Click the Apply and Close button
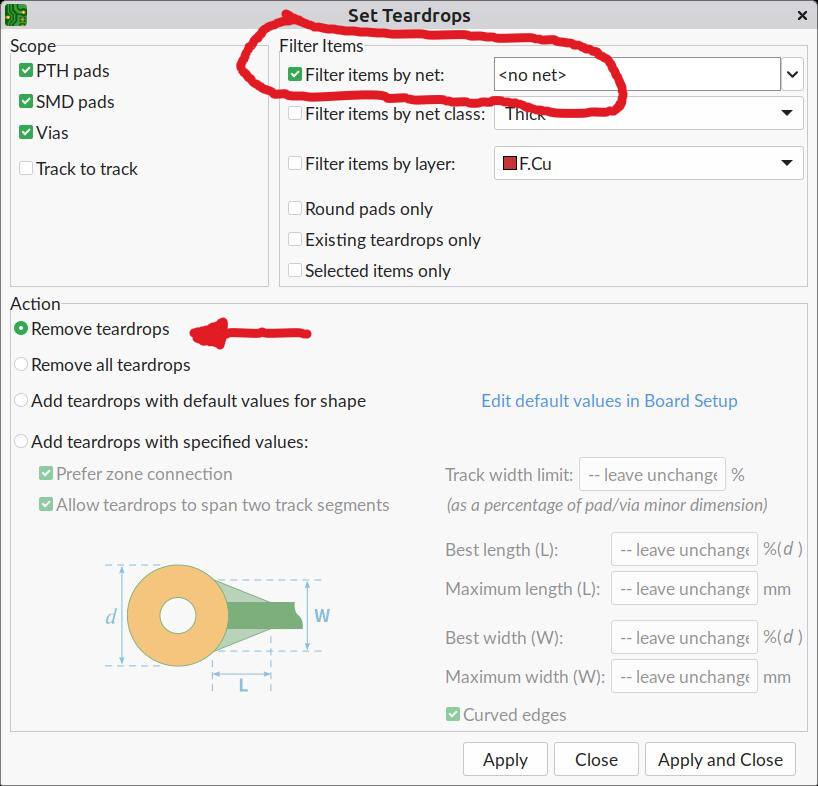Viewport: 818px width, 786px height. coord(720,759)
